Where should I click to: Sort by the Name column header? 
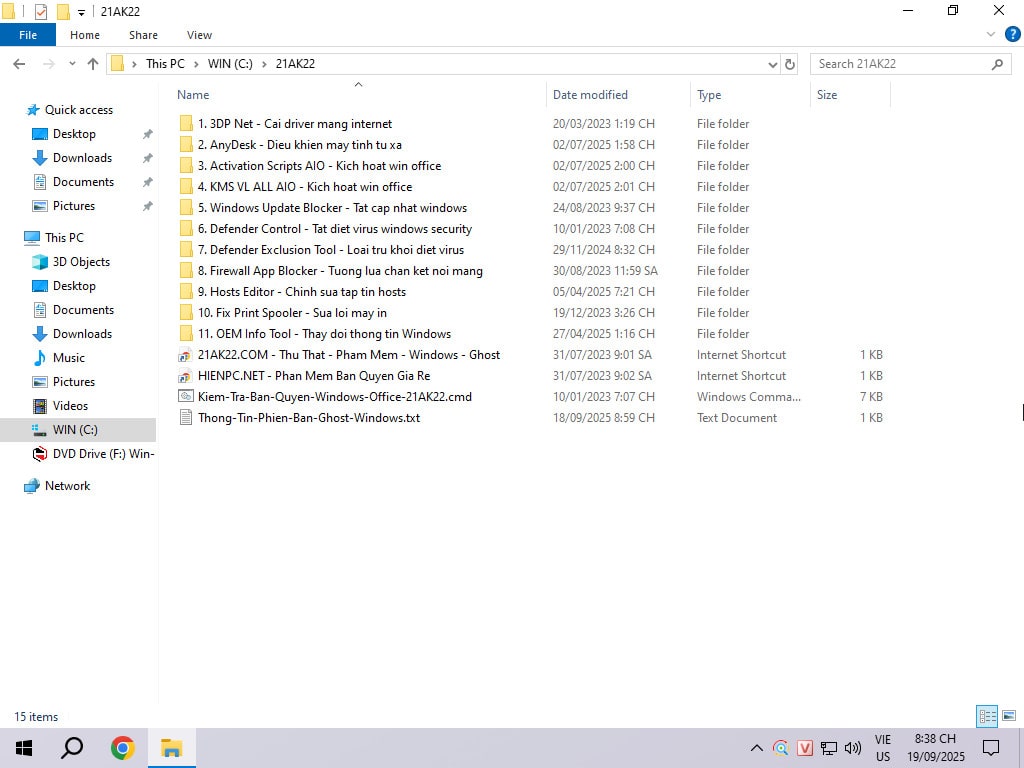(193, 95)
